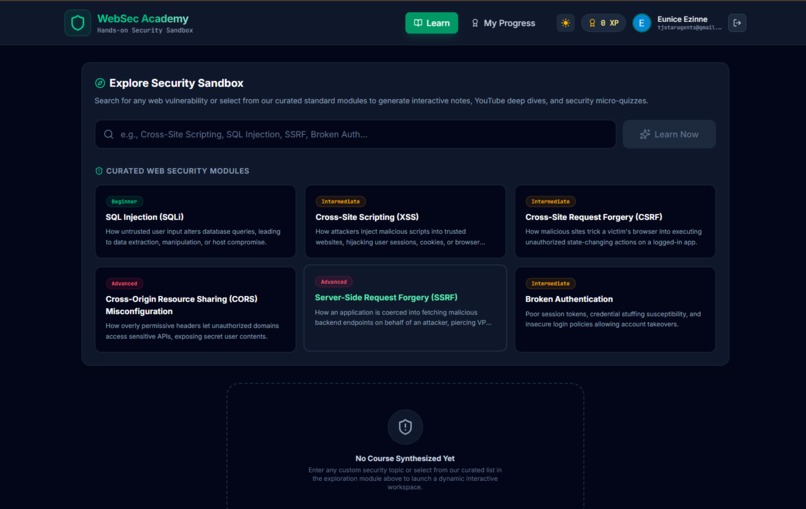Image resolution: width=806 pixels, height=509 pixels.
Task: Click the shield icon beside Curated Web Security Modules
Action: point(99,171)
